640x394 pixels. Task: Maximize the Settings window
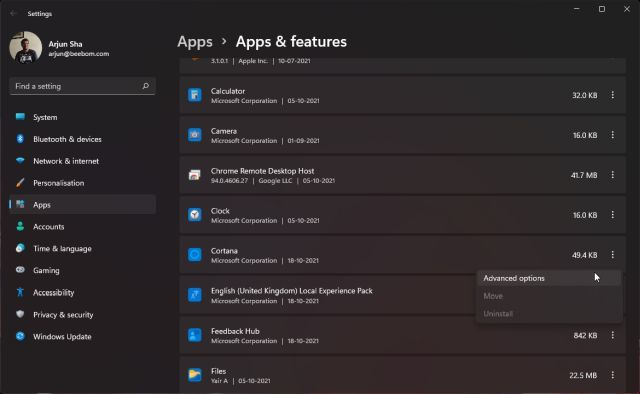(x=602, y=9)
